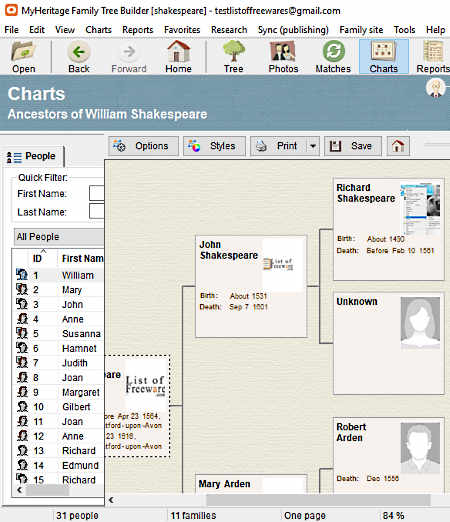Click people list scrollbar left arrow
Image resolution: width=450 pixels, height=522 pixels.
coord(19,490)
